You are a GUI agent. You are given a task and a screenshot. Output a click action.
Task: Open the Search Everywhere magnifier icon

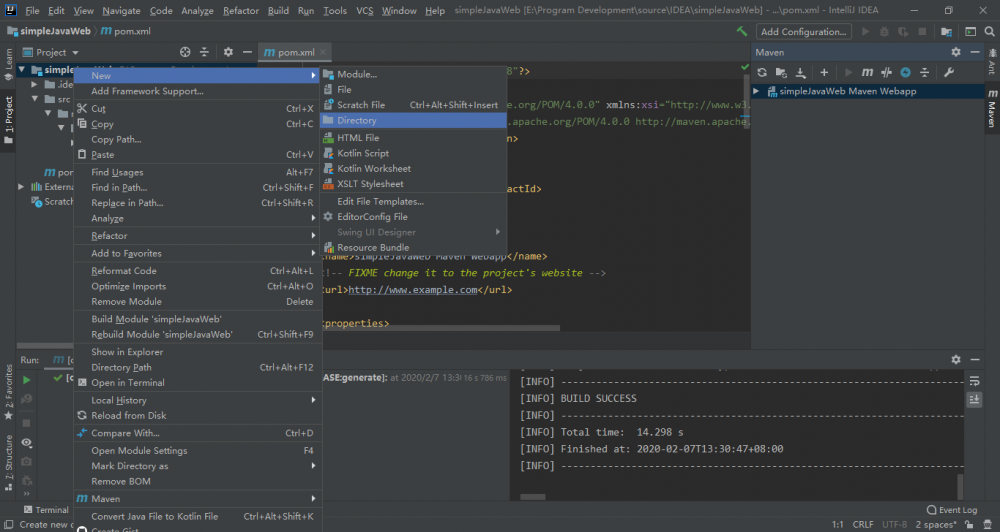click(x=989, y=31)
